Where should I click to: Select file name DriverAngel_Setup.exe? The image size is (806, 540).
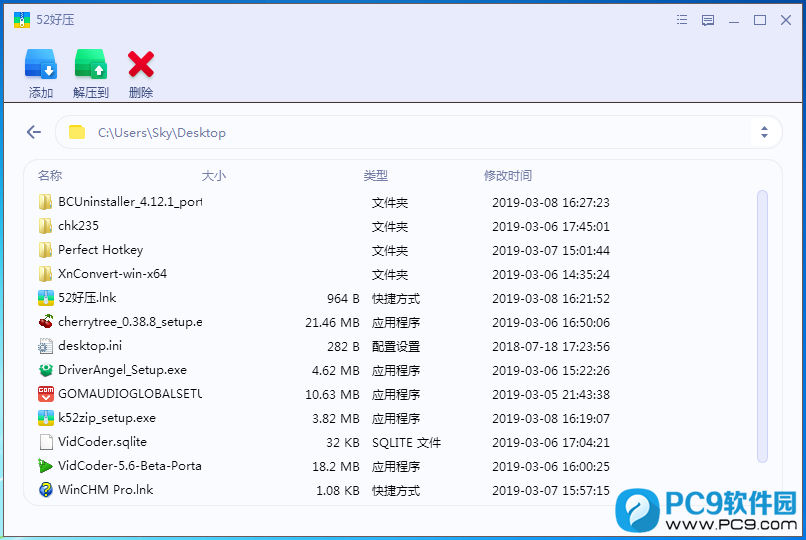(x=122, y=370)
